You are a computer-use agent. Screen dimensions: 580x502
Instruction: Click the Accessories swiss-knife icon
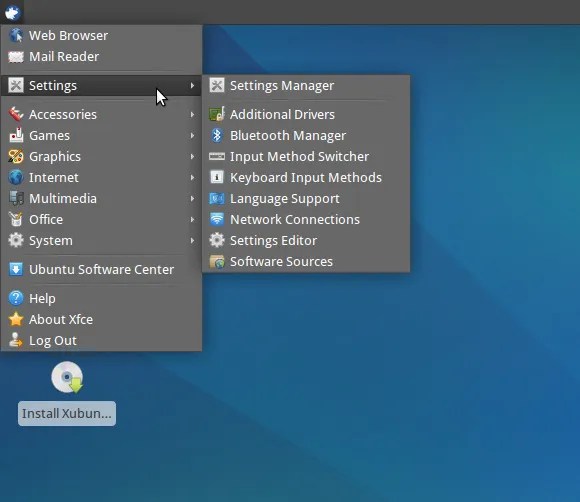(x=16, y=114)
